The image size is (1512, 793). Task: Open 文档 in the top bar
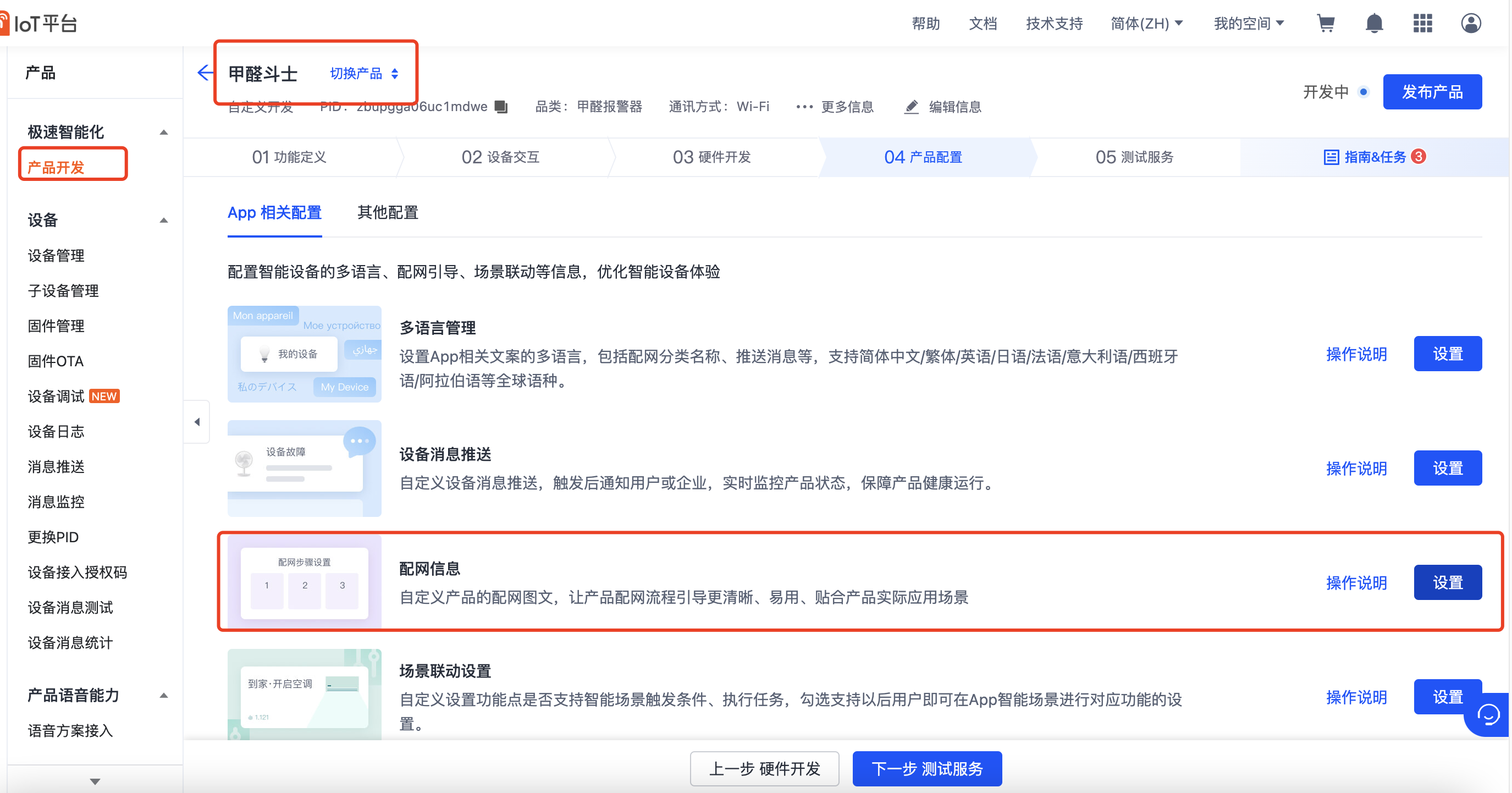click(x=983, y=24)
